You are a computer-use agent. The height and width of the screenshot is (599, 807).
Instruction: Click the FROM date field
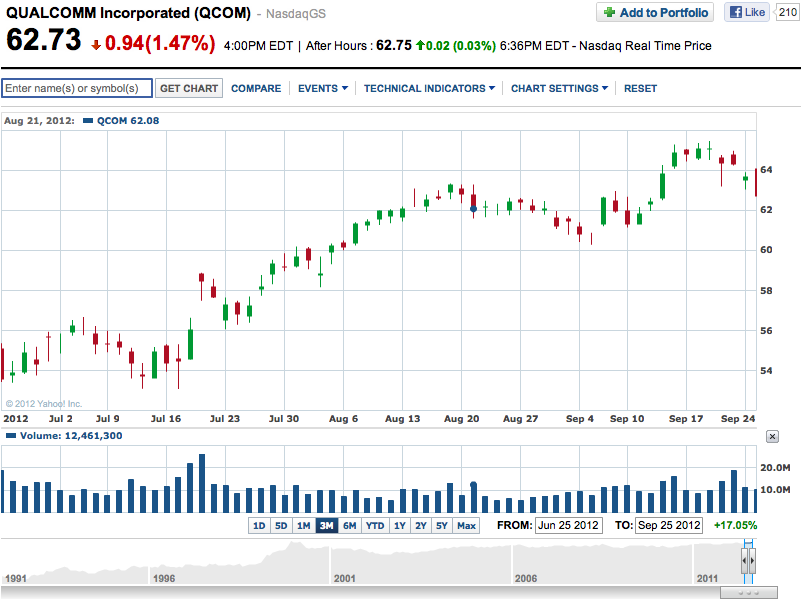pyautogui.click(x=569, y=525)
